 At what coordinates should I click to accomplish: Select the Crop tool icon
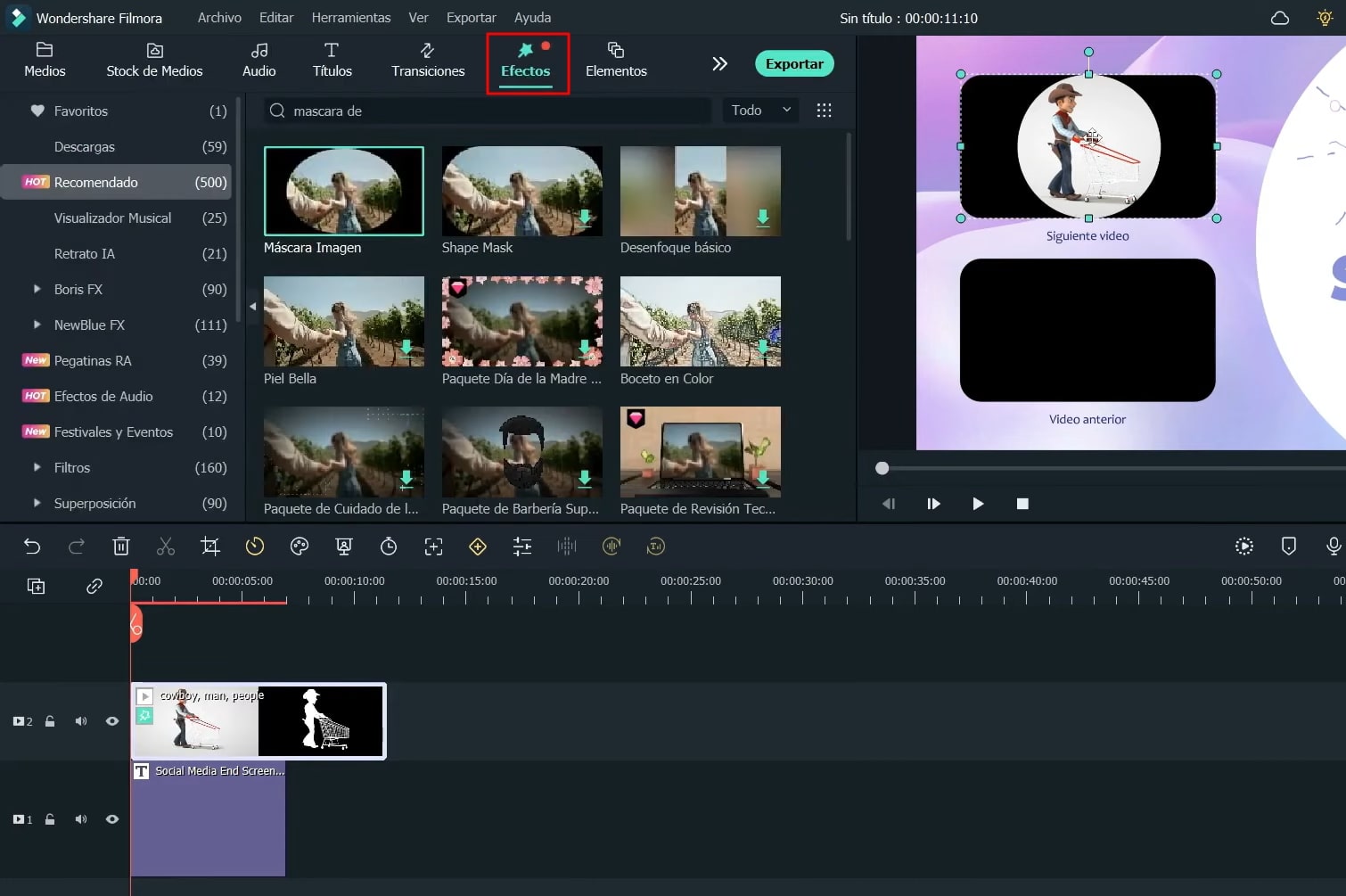[x=210, y=547]
